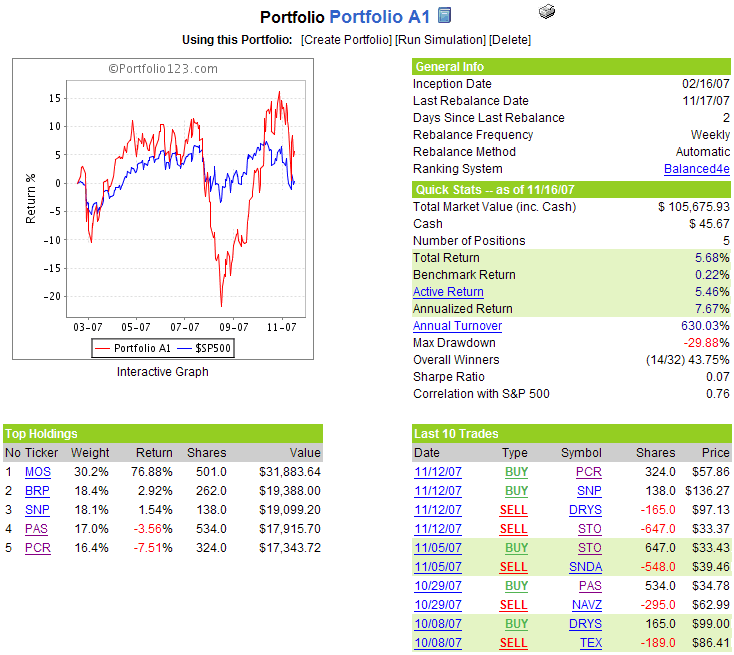Click the Annual Turnover link
This screenshot has width=734, height=655.
457,326
